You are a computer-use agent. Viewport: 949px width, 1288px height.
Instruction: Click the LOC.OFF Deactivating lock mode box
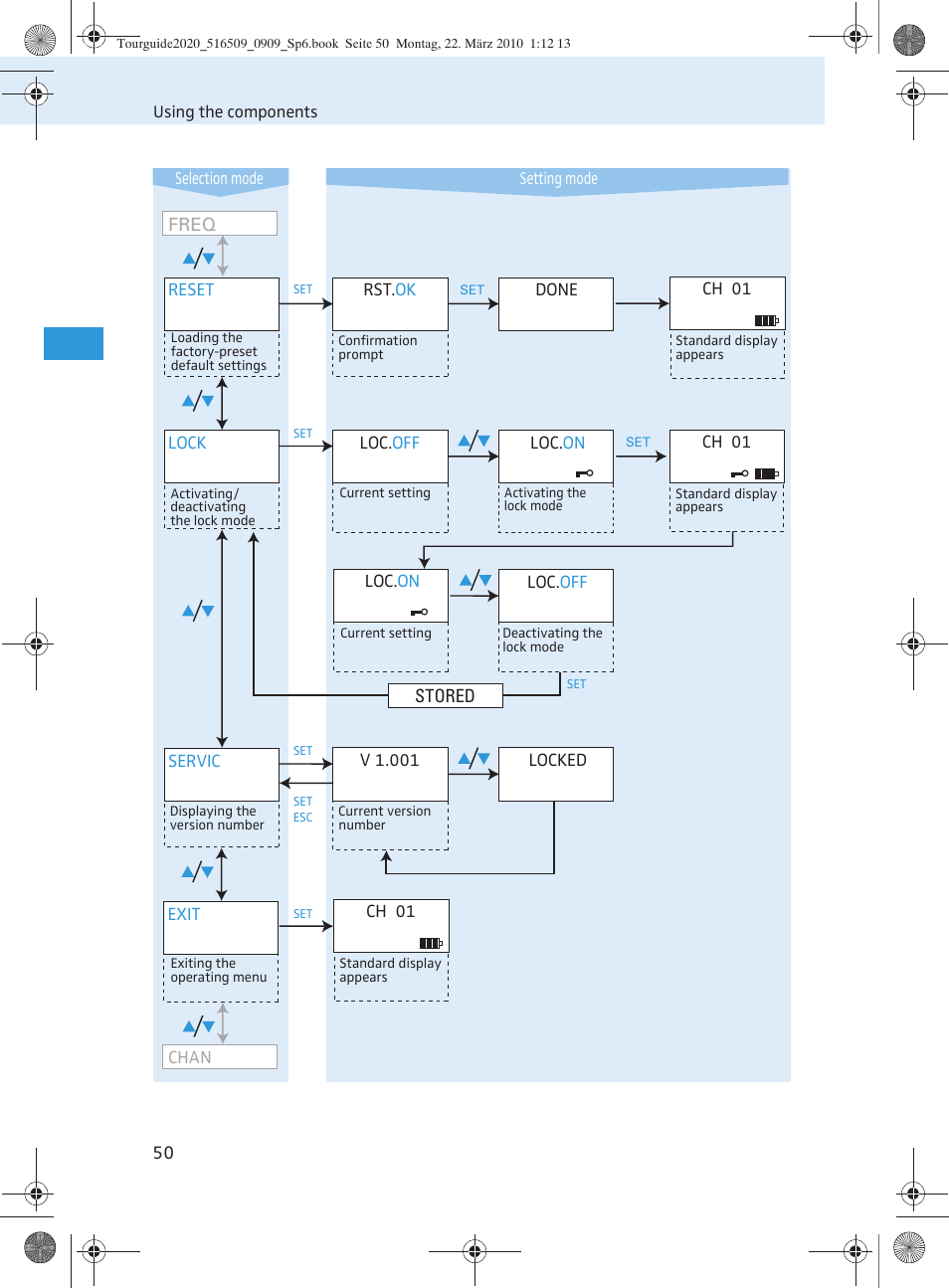coord(556,595)
